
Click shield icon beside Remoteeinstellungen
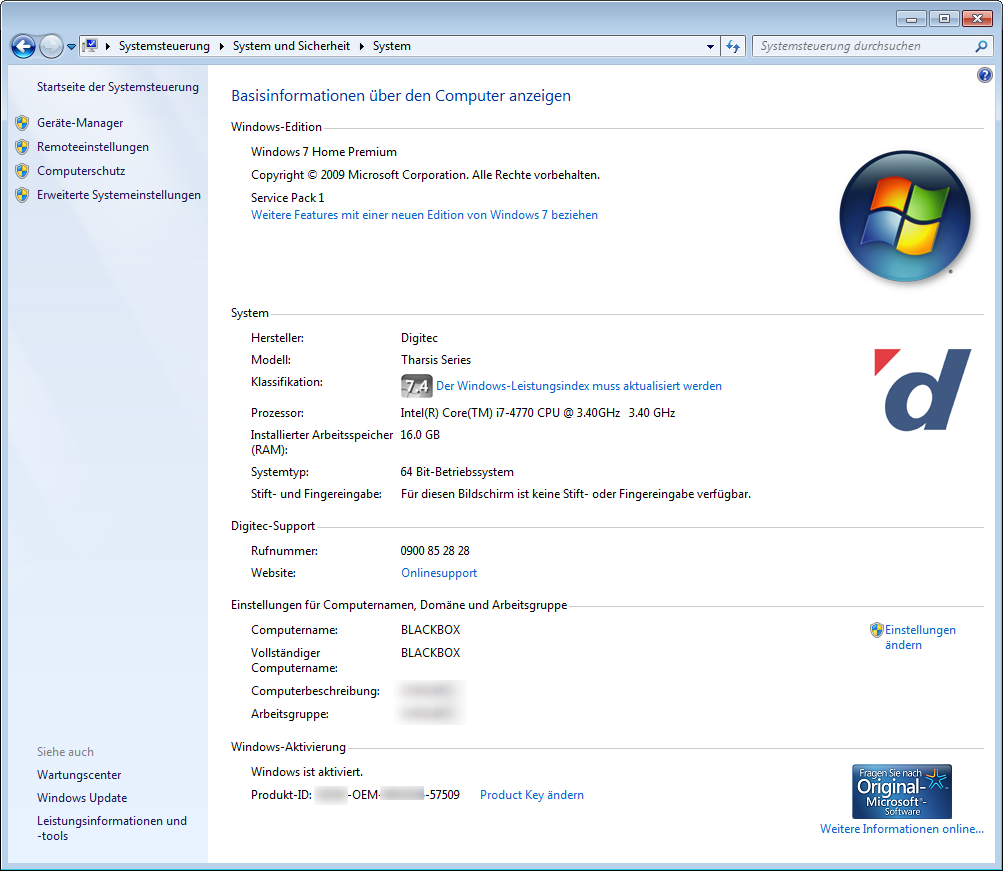(x=22, y=147)
